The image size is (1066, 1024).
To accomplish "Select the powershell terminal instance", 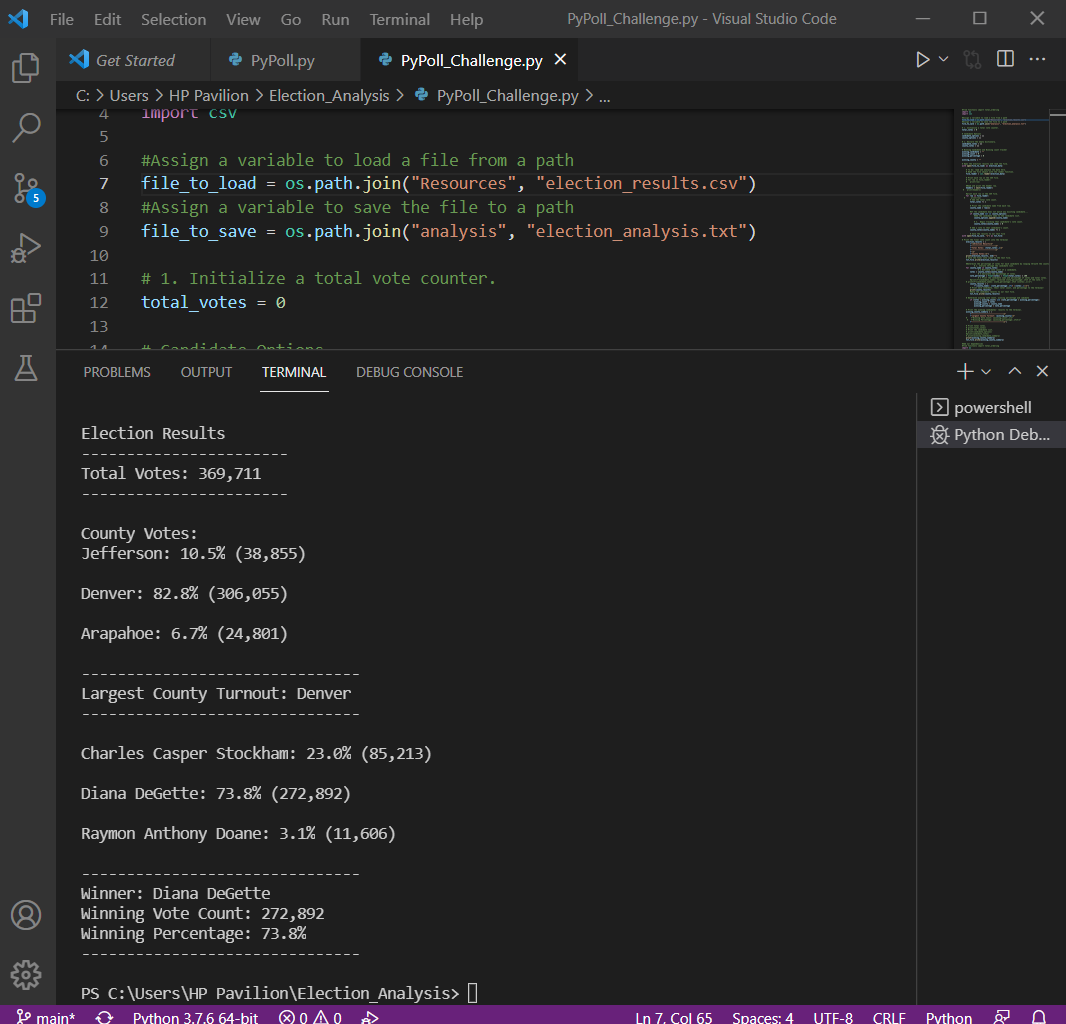I will pyautogui.click(x=991, y=407).
